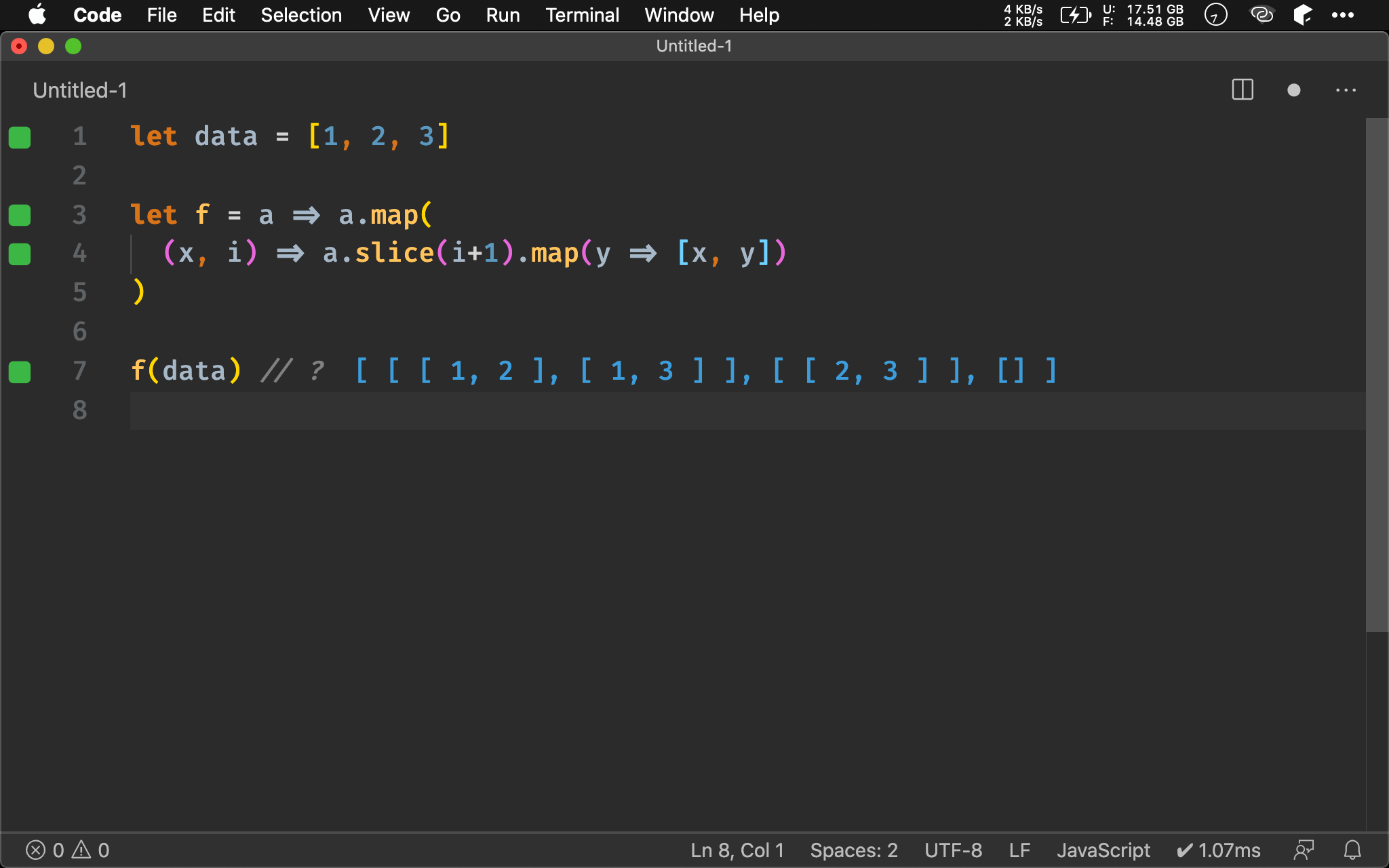
Task: Click the Ln 8, Col 1 position
Action: pos(737,850)
